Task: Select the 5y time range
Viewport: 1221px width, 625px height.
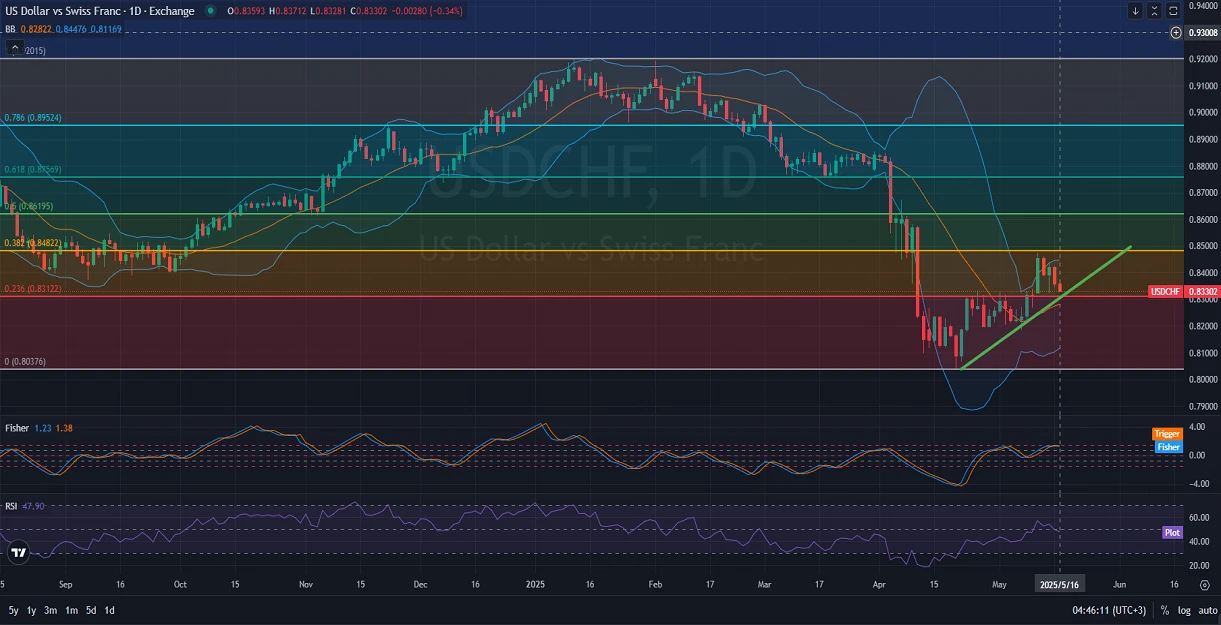Action: (13, 610)
